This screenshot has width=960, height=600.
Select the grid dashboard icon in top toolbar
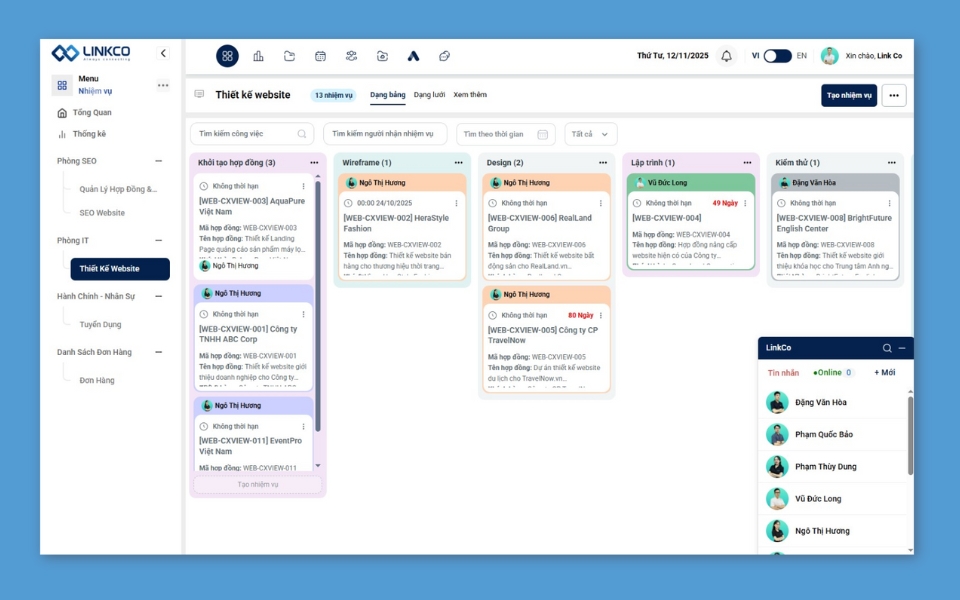tap(227, 56)
